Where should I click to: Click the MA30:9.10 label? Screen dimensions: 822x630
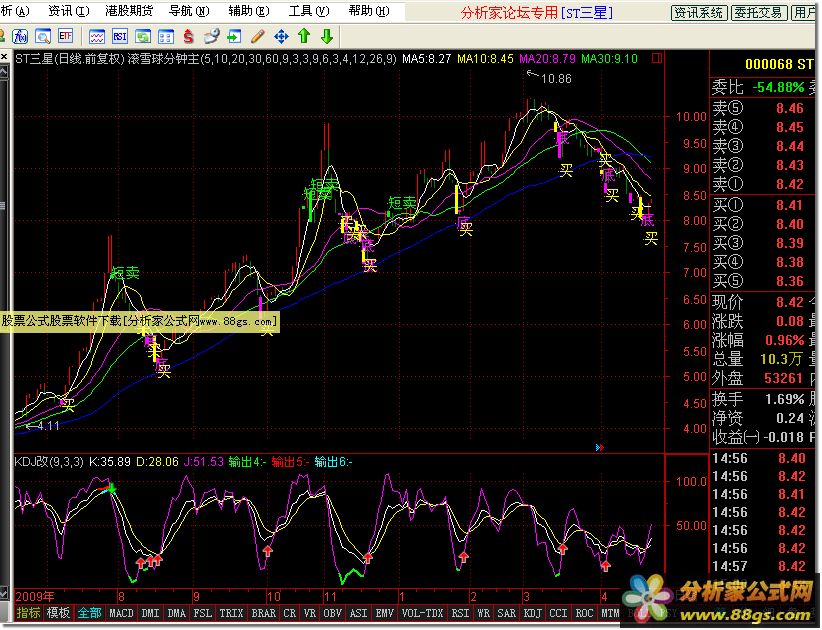pos(610,59)
